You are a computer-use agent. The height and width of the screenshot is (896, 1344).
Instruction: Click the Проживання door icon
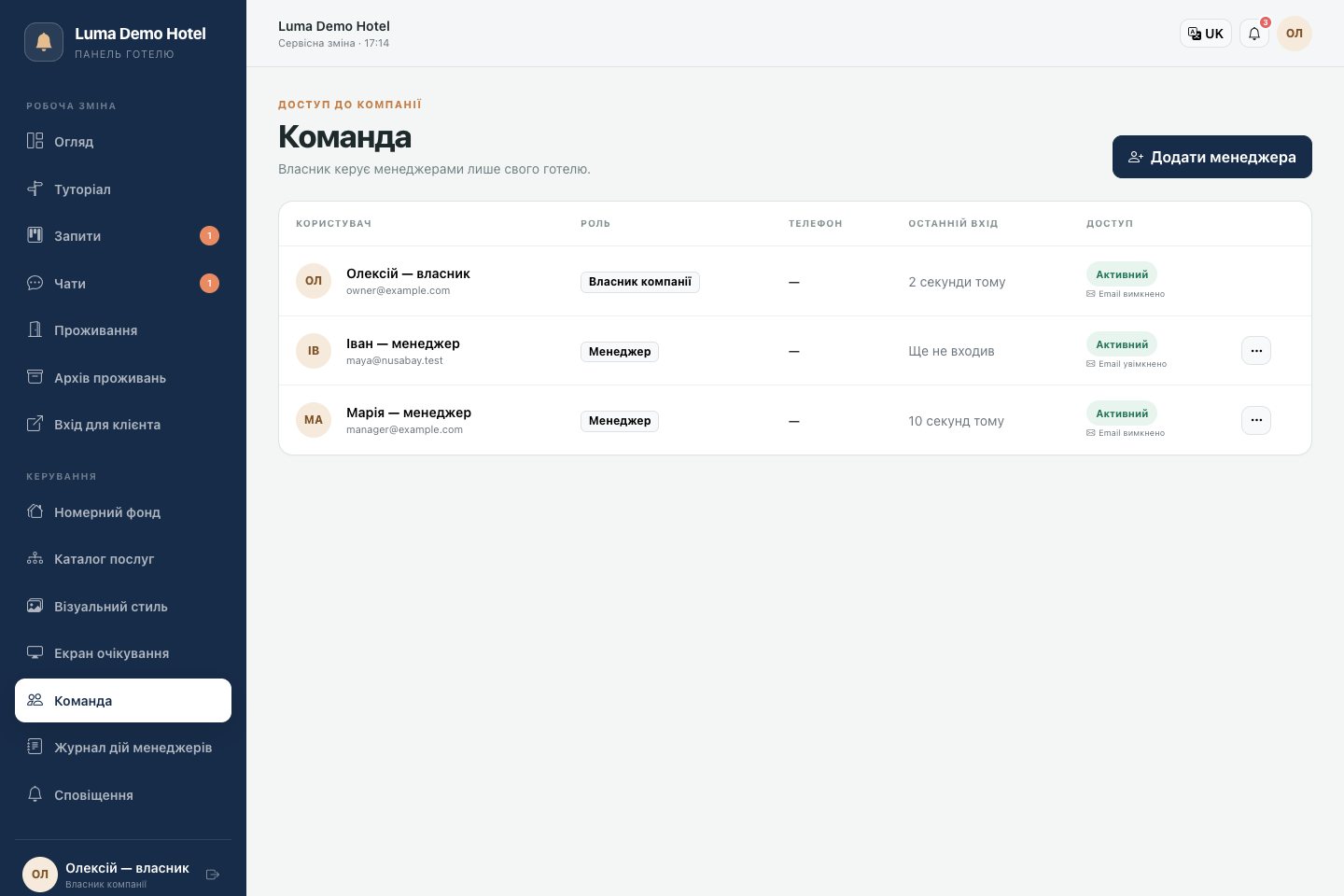coord(35,329)
